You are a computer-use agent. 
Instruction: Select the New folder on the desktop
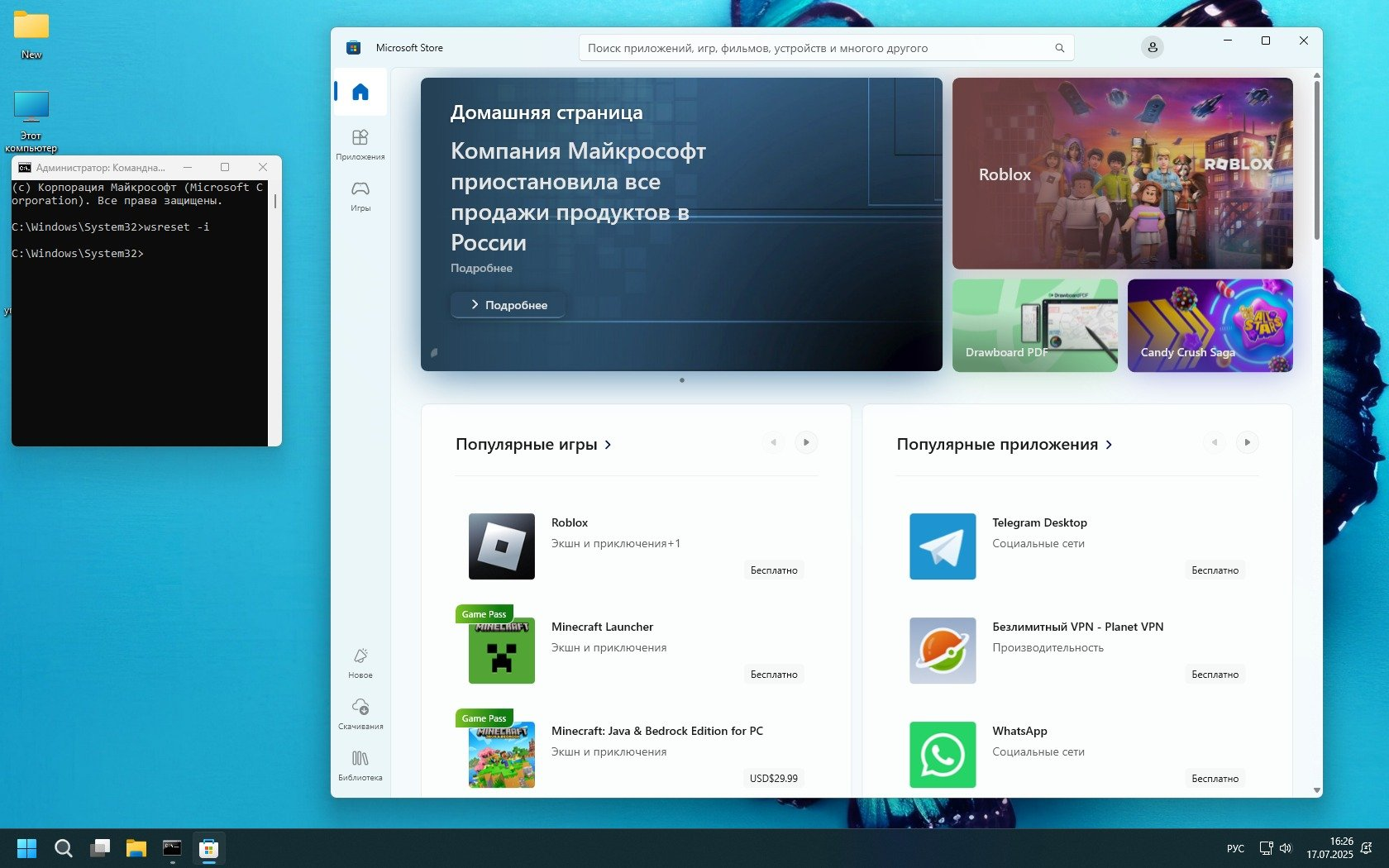(x=31, y=36)
